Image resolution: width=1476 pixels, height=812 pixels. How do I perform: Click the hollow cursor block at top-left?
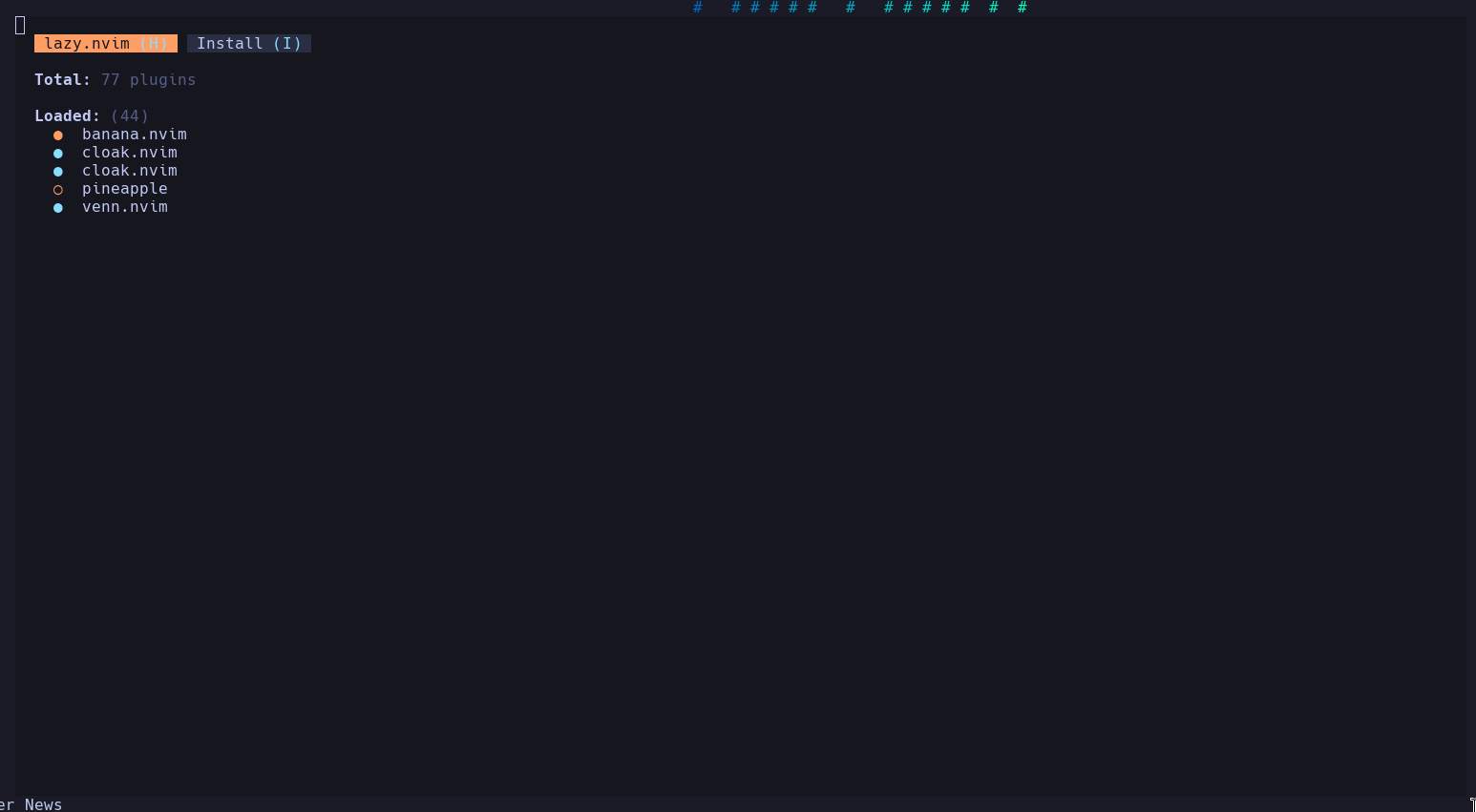coord(20,26)
